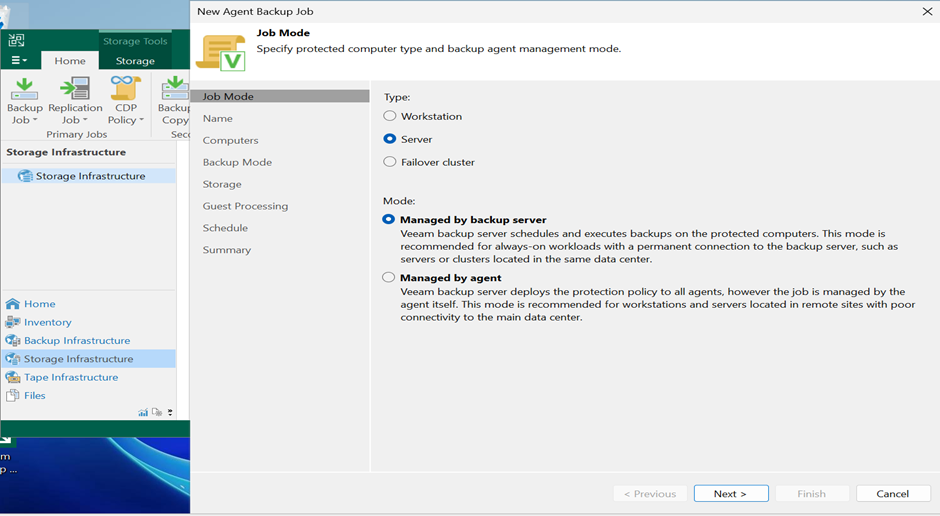Open the Backup Job ribbon icon
The width and height of the screenshot is (940, 516).
coord(25,89)
